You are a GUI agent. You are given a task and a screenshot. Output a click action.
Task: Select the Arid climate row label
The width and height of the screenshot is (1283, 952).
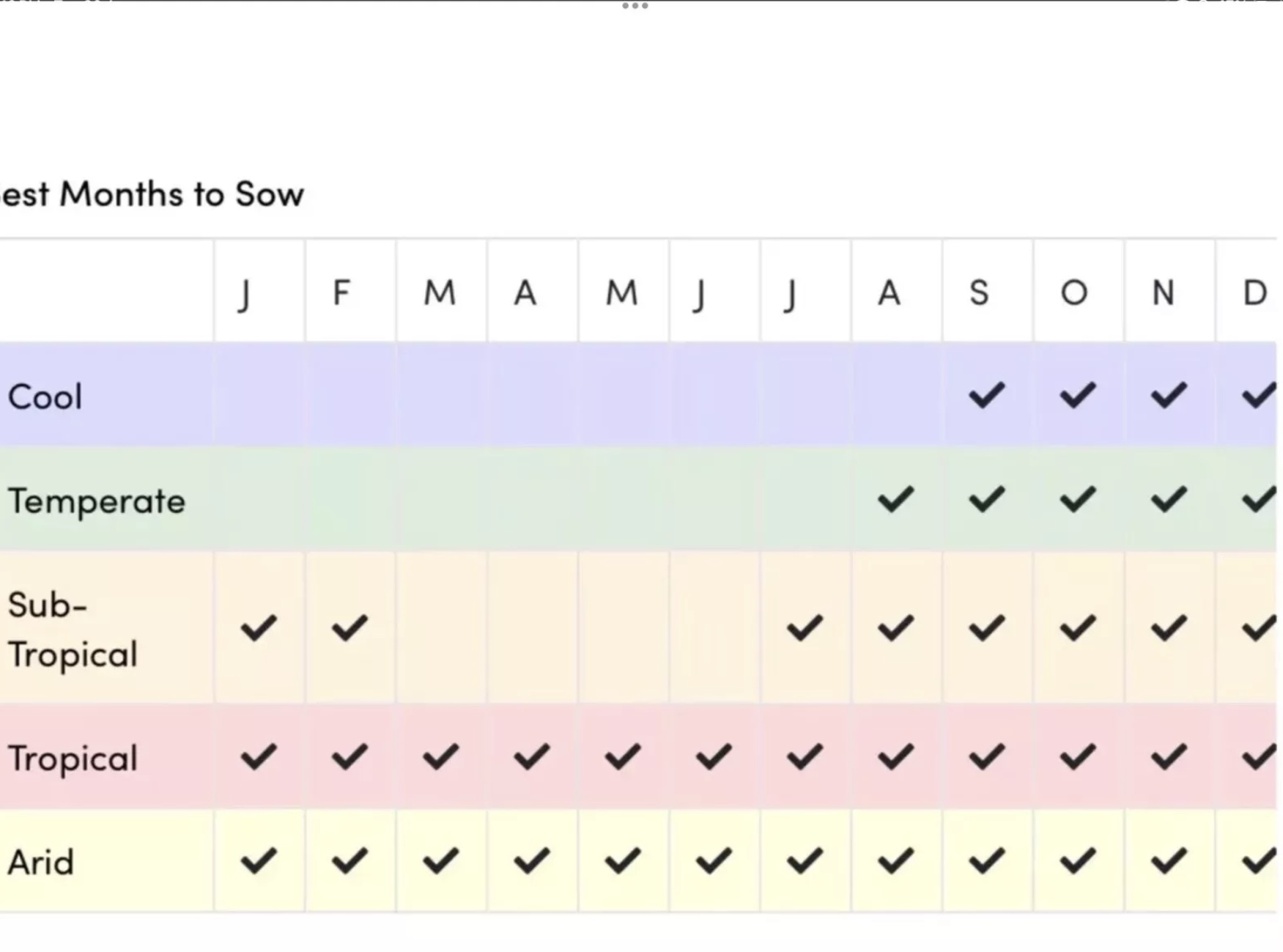pyautogui.click(x=41, y=863)
